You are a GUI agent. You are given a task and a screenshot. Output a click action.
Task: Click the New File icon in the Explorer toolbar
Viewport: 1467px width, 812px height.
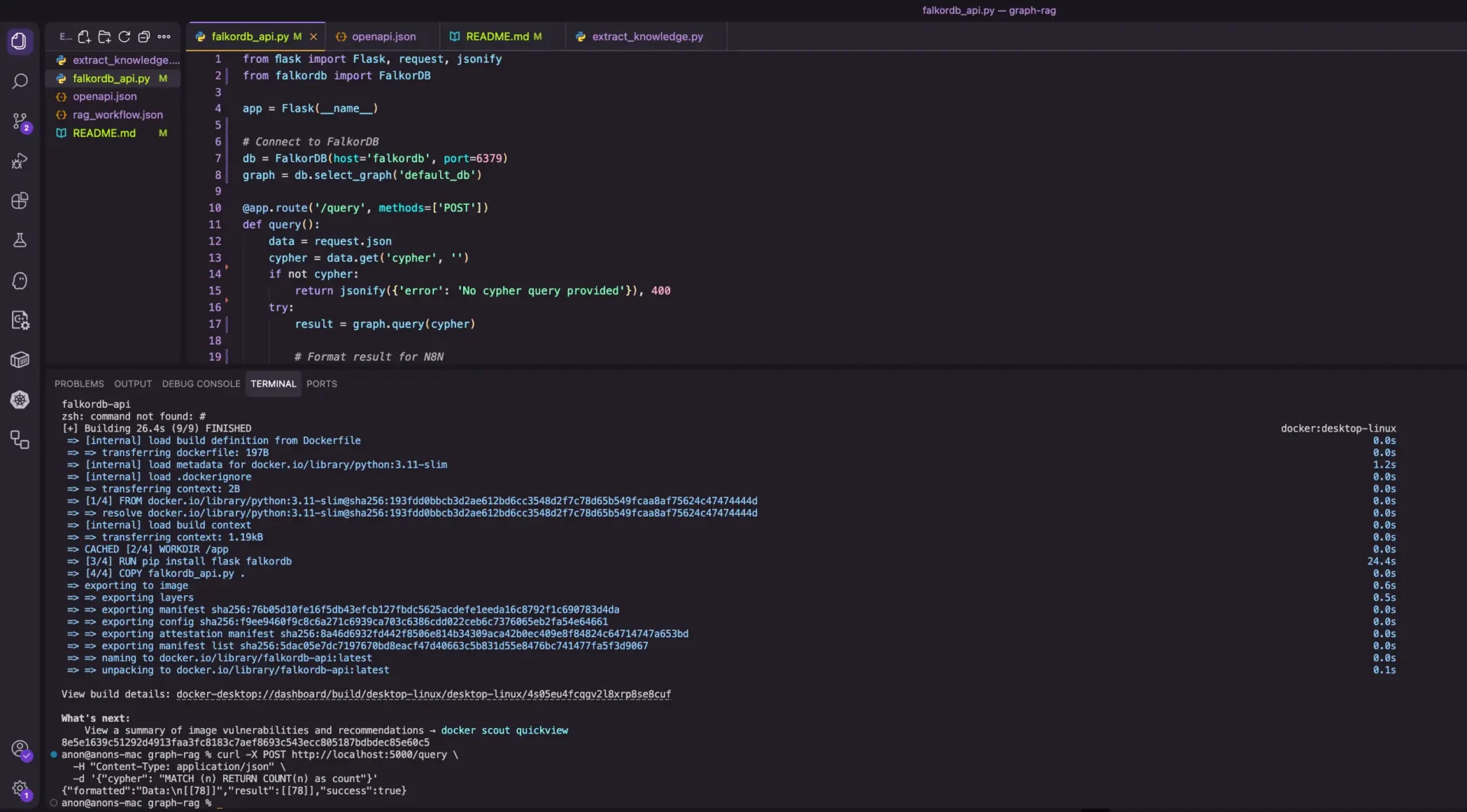coord(84,37)
